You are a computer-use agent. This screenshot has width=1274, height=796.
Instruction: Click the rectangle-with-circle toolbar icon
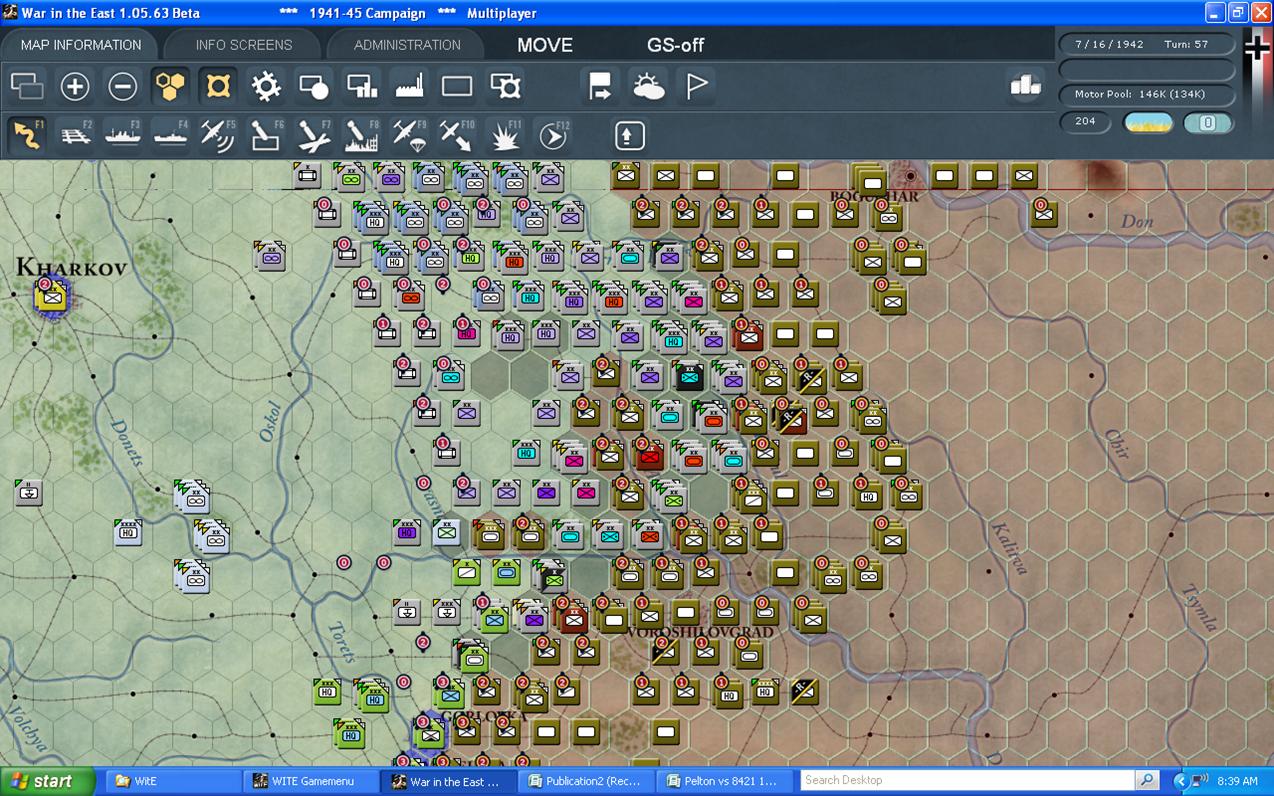314,86
